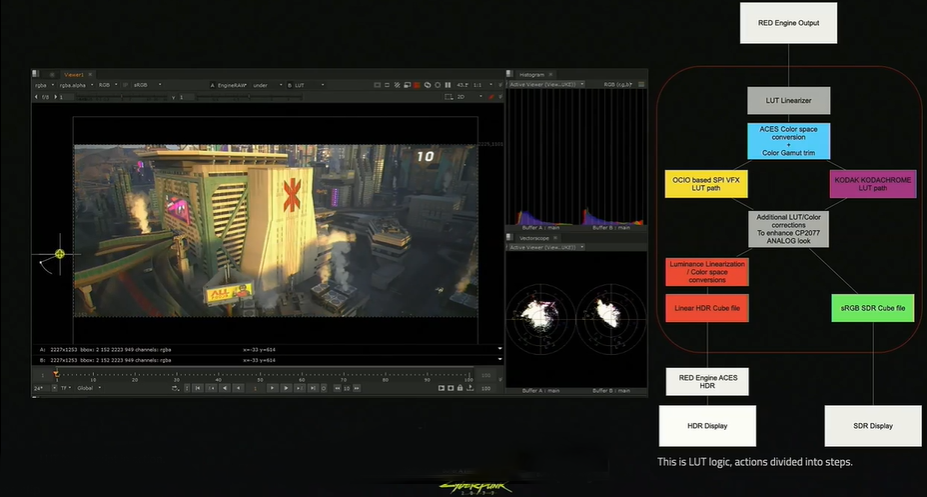Toggle viewer input buffer A
Viewport: 927px width, 497px height.
(212, 85)
